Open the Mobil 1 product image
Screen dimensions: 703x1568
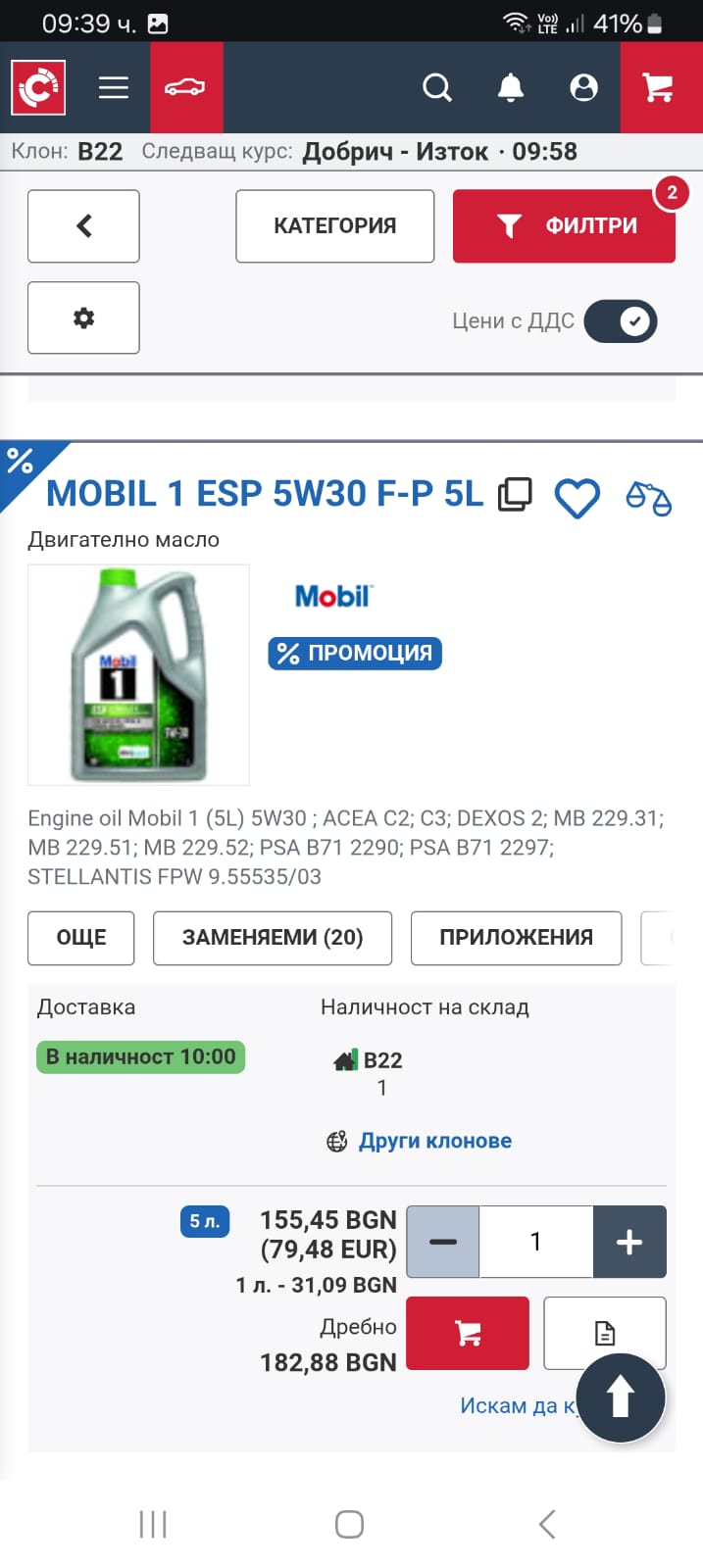point(138,674)
